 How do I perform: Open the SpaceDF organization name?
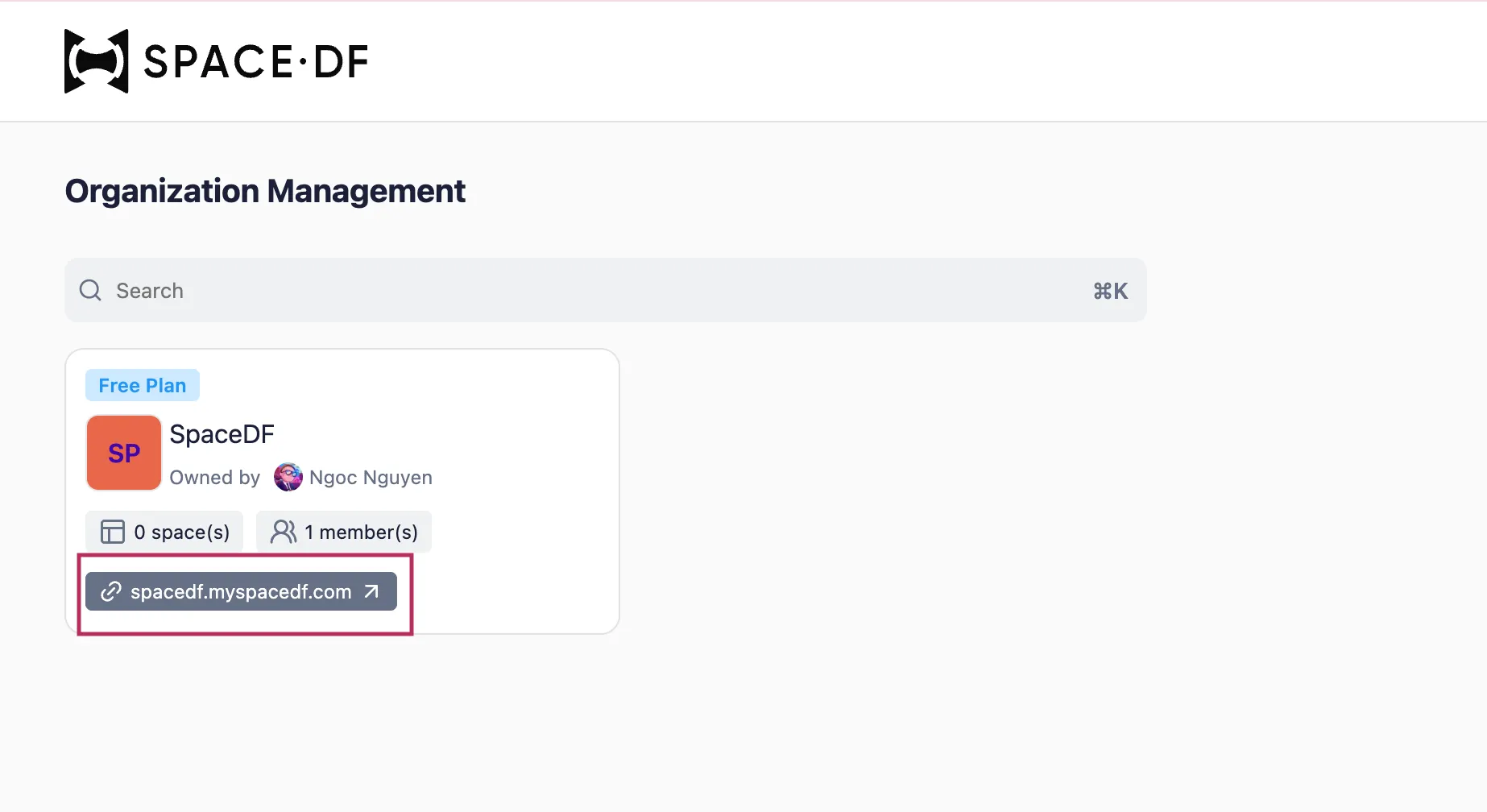(x=222, y=434)
